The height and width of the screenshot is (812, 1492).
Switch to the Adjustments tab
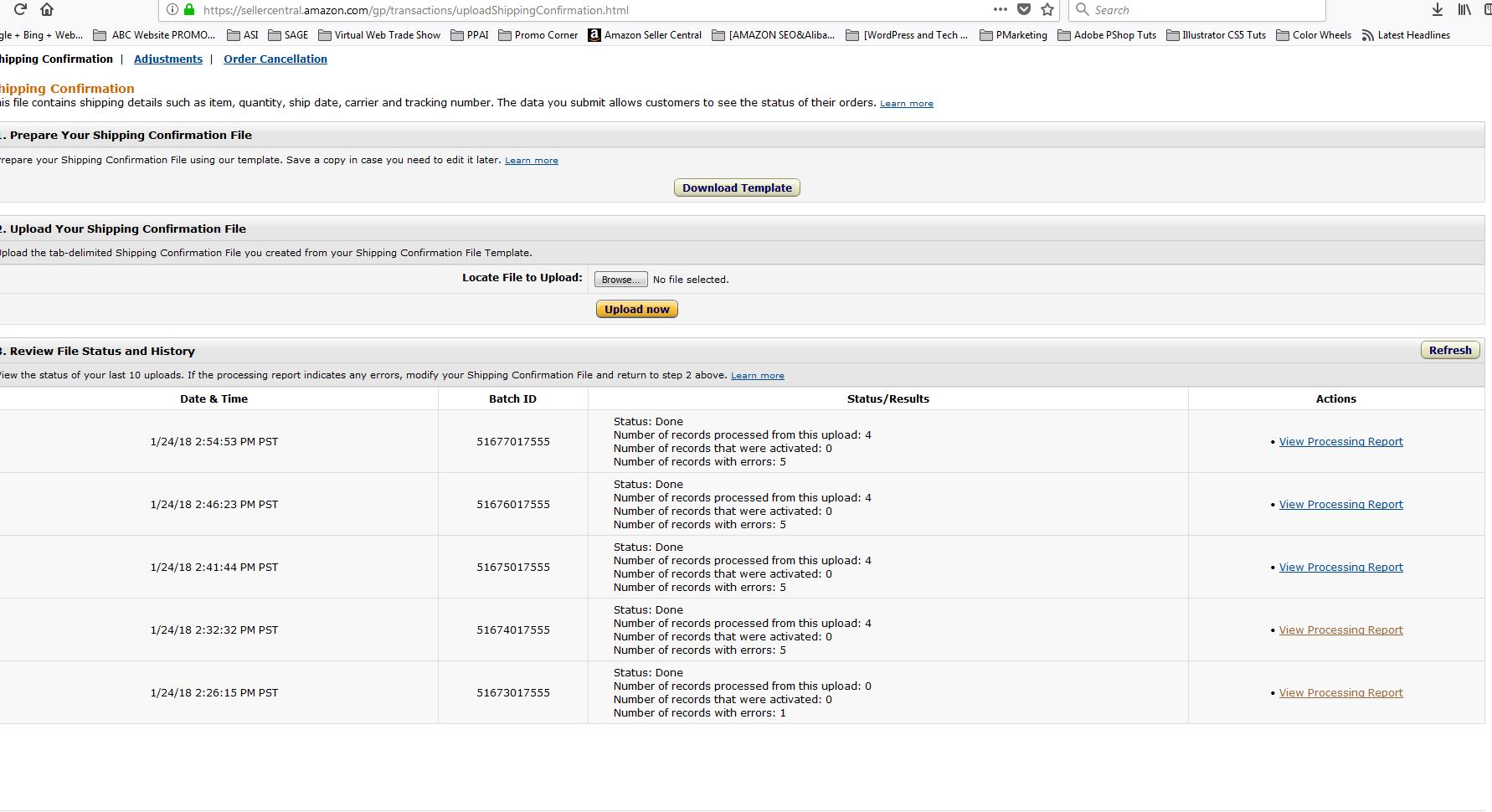pyautogui.click(x=168, y=59)
